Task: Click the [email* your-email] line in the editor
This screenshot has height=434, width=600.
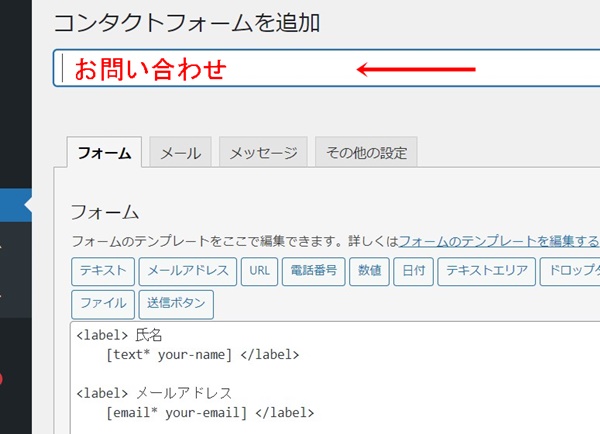Action: click(x=210, y=413)
